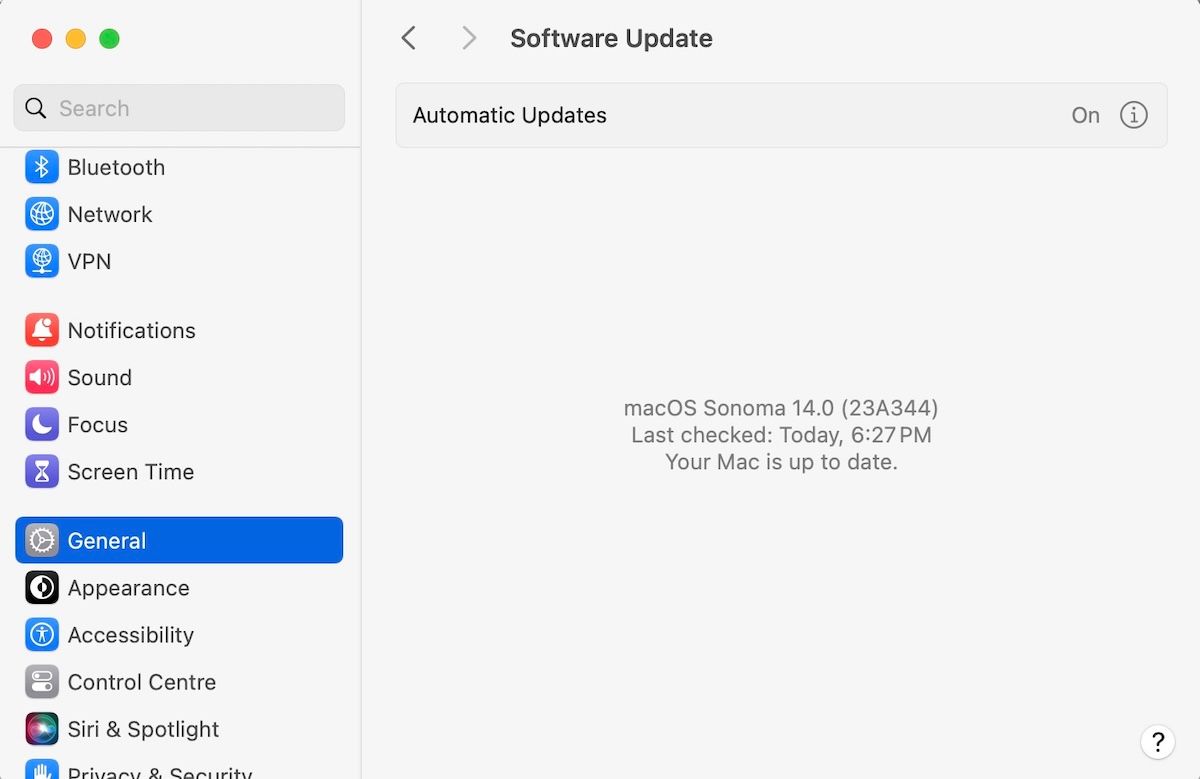
Task: Open Control Centre settings
Action: tap(42, 682)
